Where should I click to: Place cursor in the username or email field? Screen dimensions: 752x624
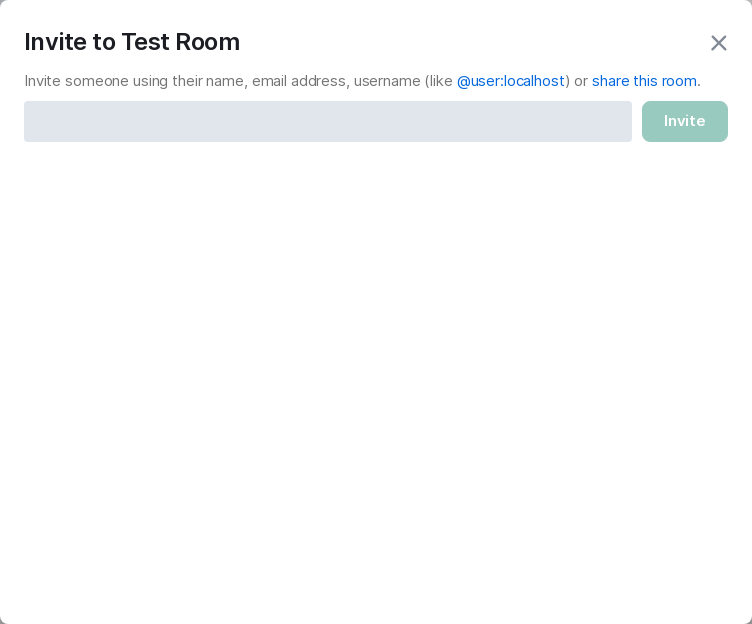click(327, 121)
